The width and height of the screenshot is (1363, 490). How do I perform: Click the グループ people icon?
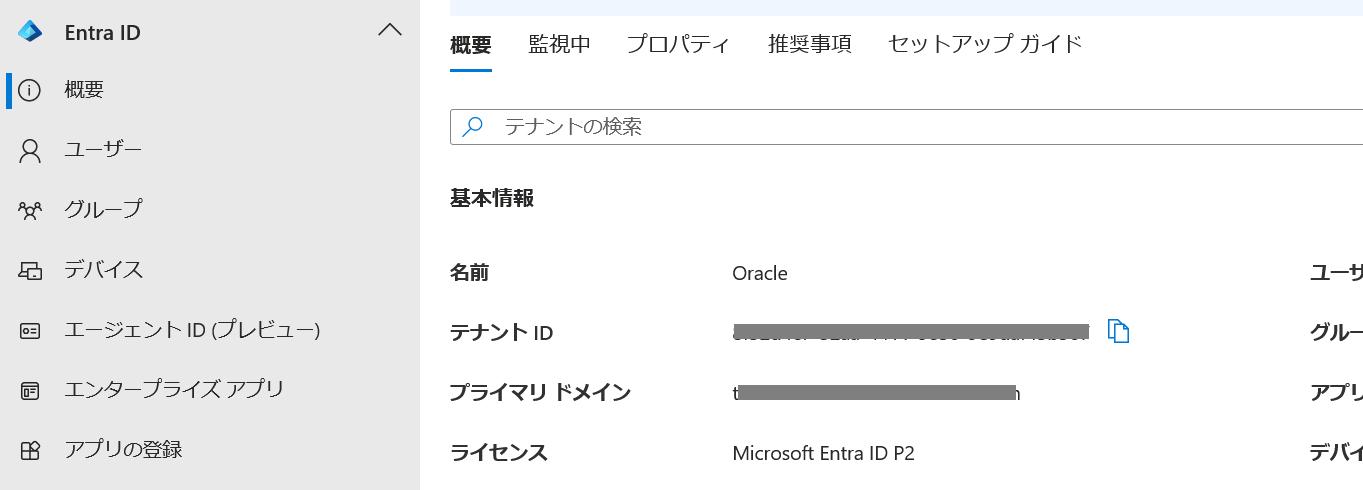[30, 210]
